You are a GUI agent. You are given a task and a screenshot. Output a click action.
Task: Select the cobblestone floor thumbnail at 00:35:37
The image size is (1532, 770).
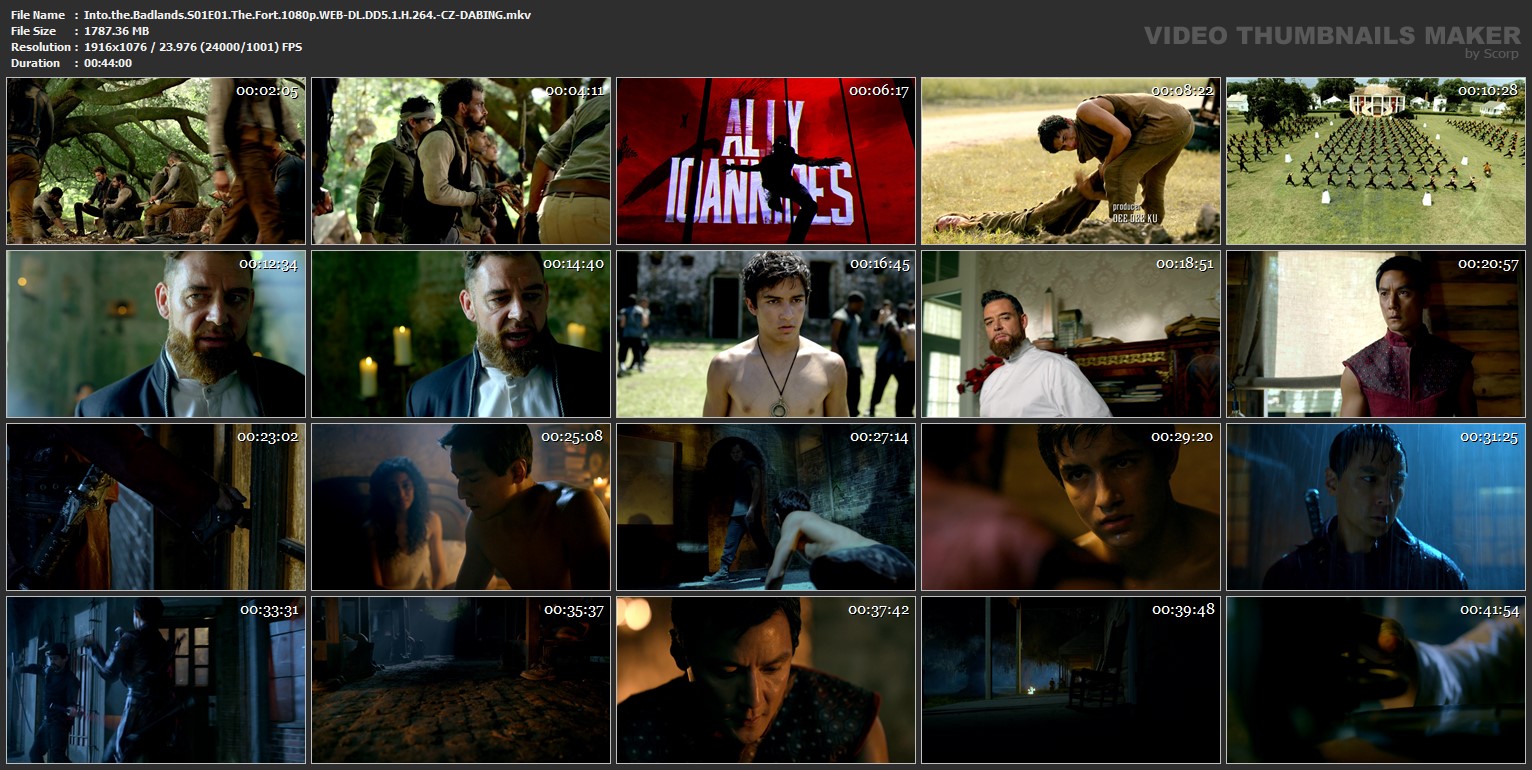pyautogui.click(x=461, y=680)
